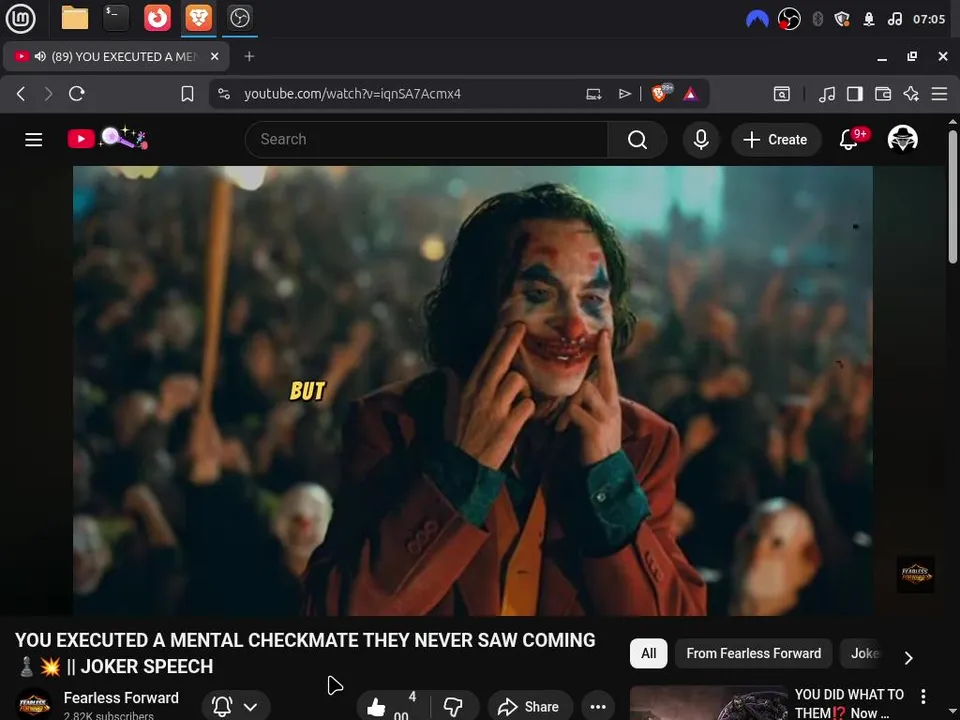Open Brave Wallet
The width and height of the screenshot is (960, 720).
(883, 94)
